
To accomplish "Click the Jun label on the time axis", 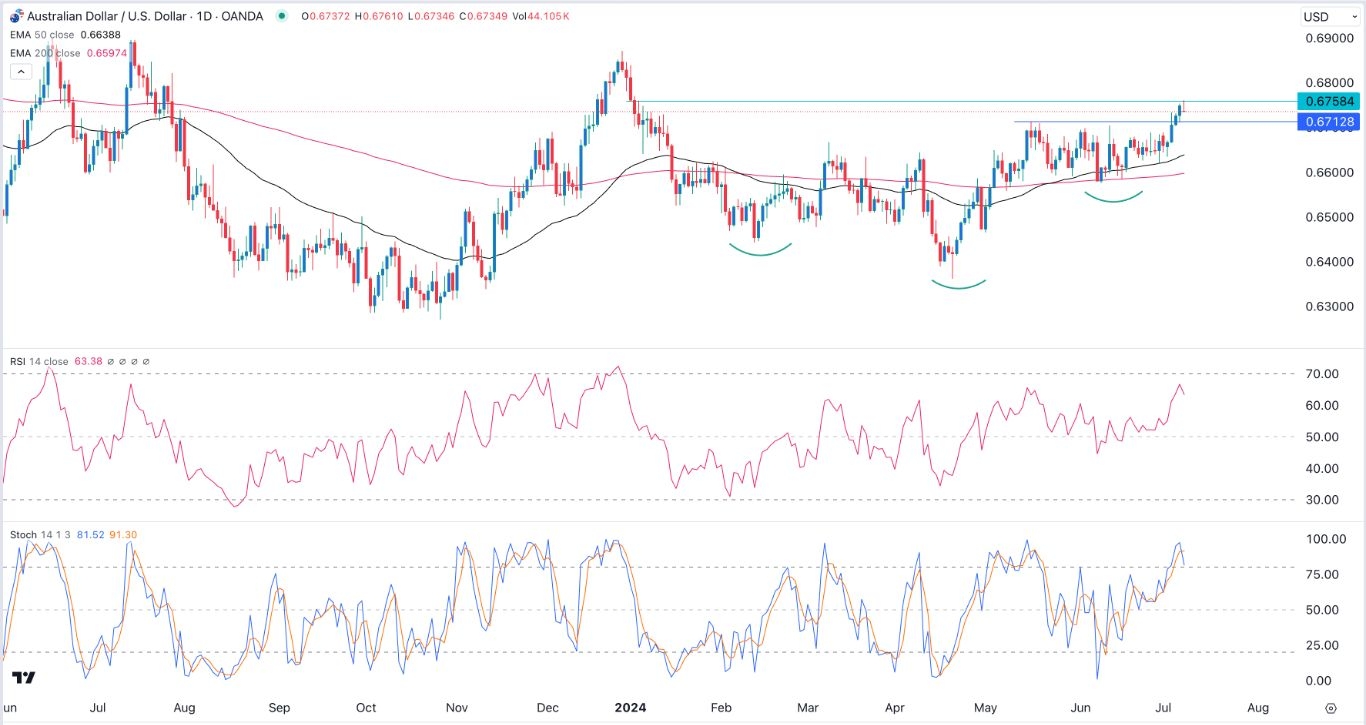I will [x=1080, y=708].
